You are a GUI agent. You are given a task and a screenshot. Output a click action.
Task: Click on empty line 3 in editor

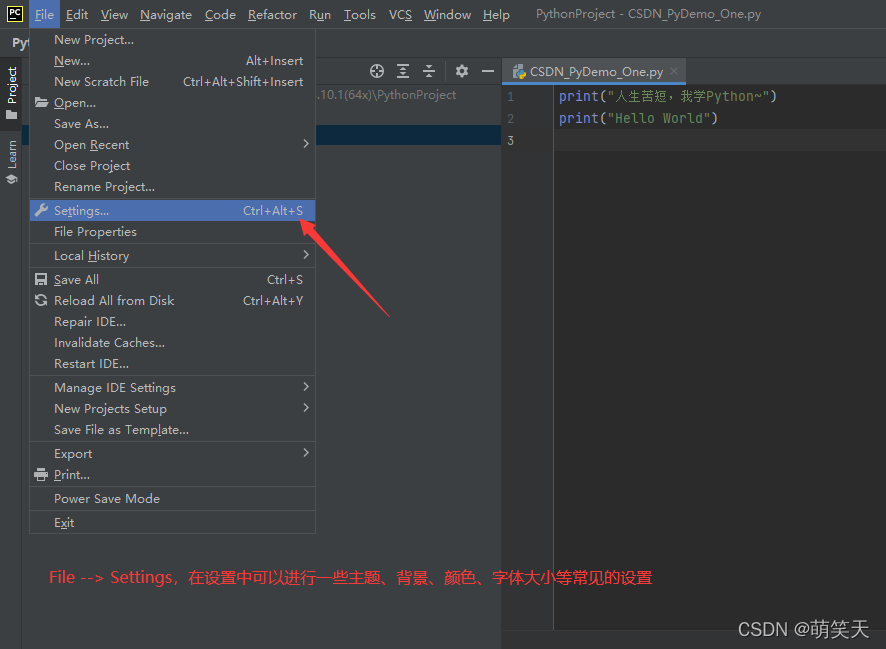[x=700, y=140]
